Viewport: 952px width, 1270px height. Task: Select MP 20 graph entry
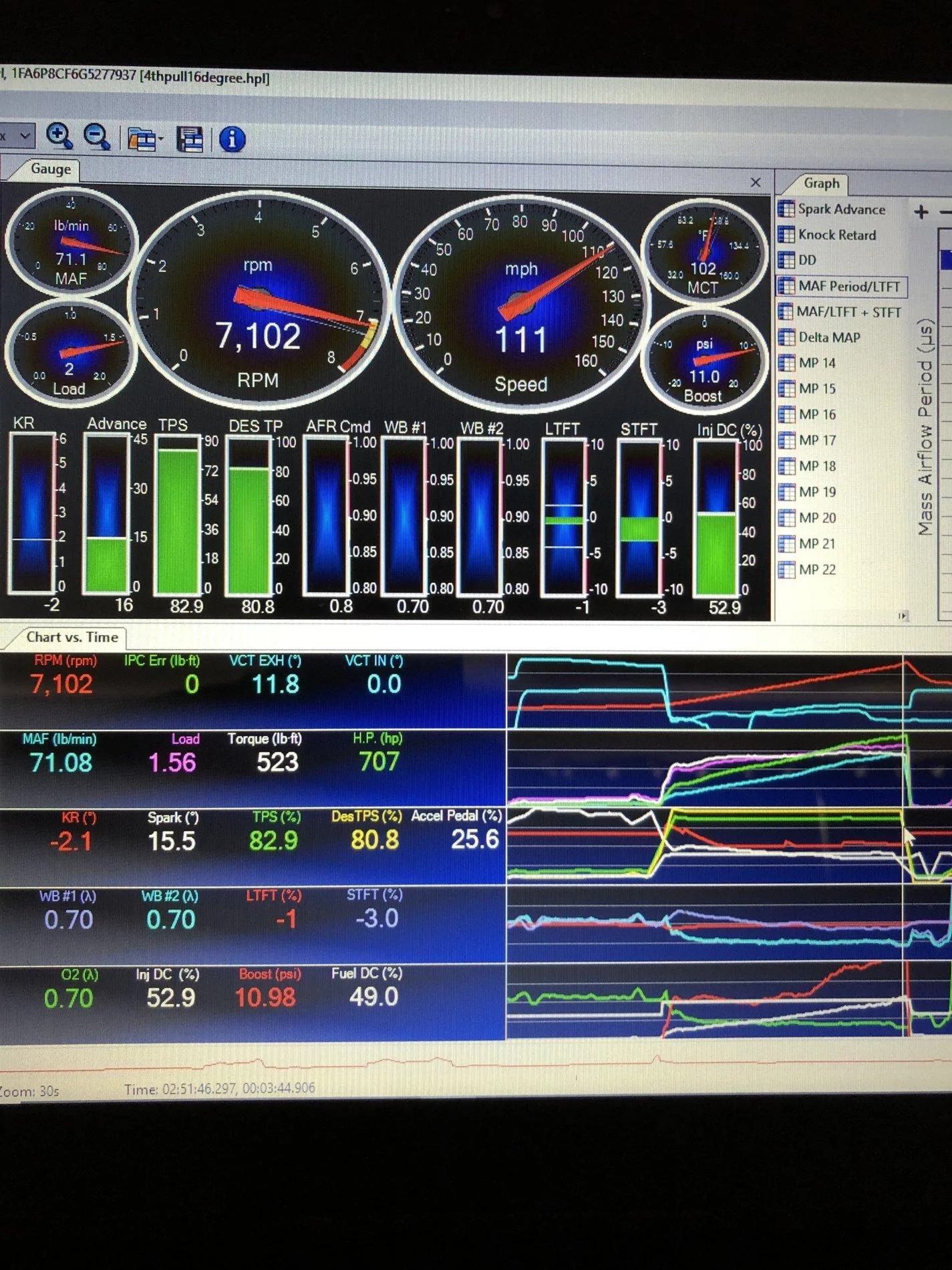pos(817,518)
